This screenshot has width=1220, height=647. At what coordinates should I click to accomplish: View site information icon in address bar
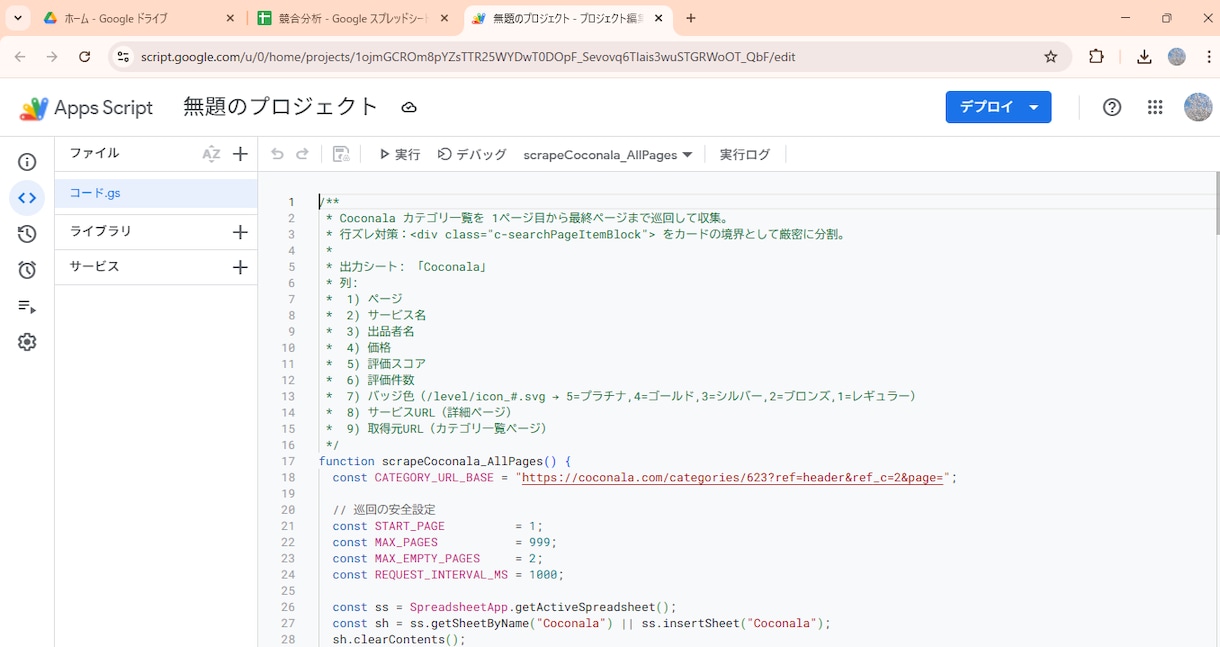pyautogui.click(x=123, y=57)
